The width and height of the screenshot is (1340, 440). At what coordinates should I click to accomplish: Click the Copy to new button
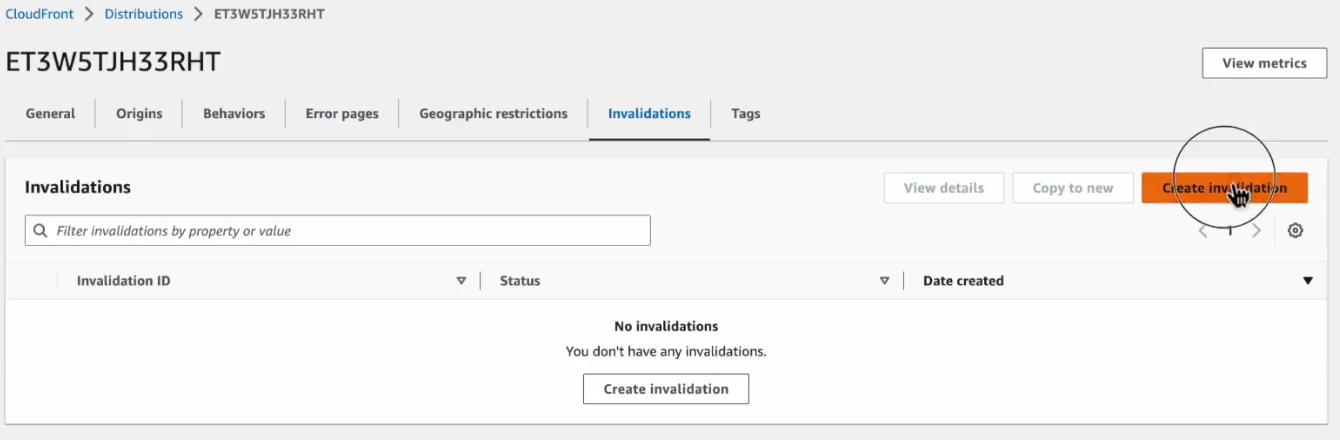[x=1073, y=188]
